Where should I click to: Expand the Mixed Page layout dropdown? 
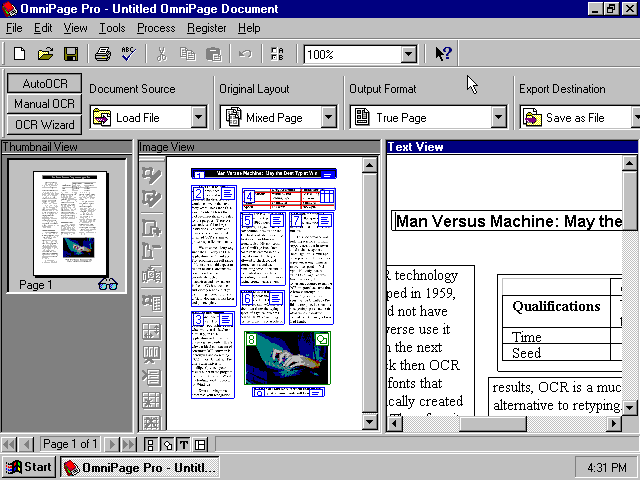pyautogui.click(x=328, y=118)
